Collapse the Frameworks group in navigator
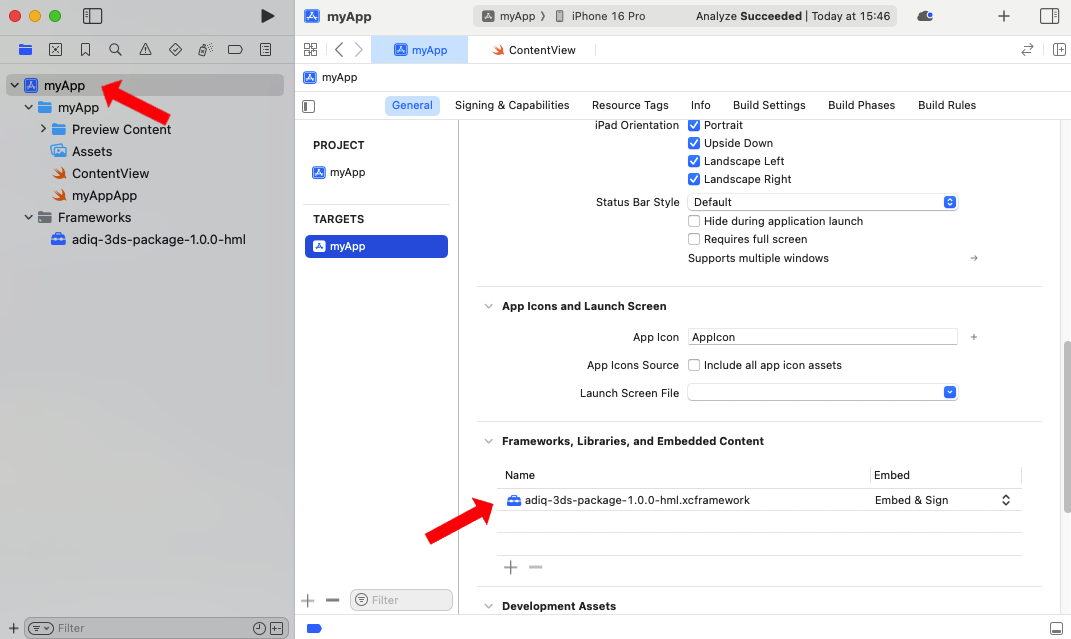1071x639 pixels. coord(29,217)
